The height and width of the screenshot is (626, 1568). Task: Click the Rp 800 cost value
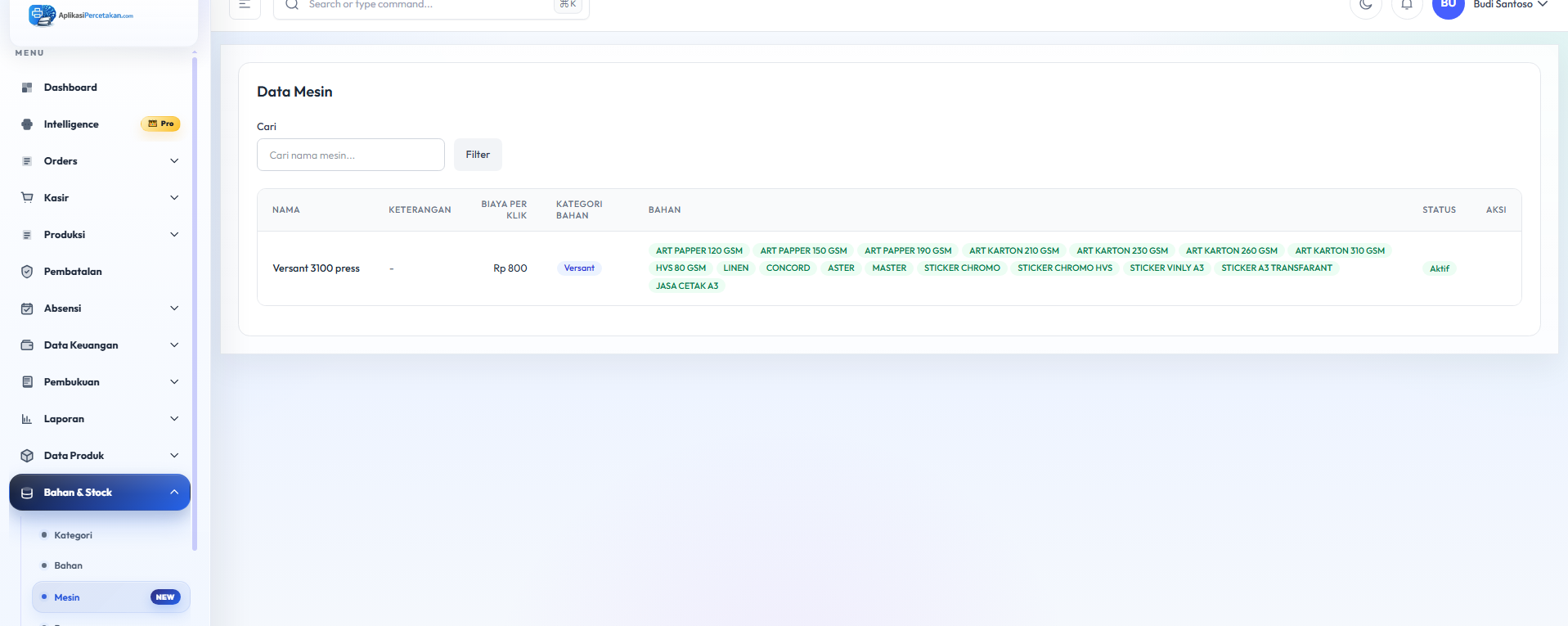[510, 268]
